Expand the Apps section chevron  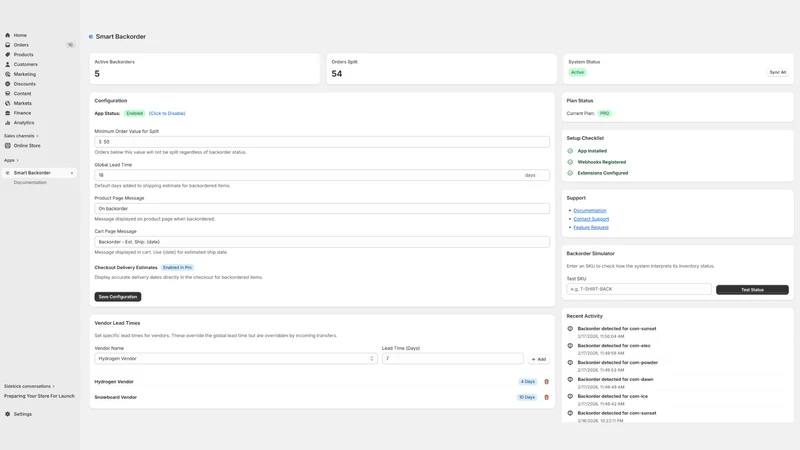pyautogui.click(x=17, y=160)
